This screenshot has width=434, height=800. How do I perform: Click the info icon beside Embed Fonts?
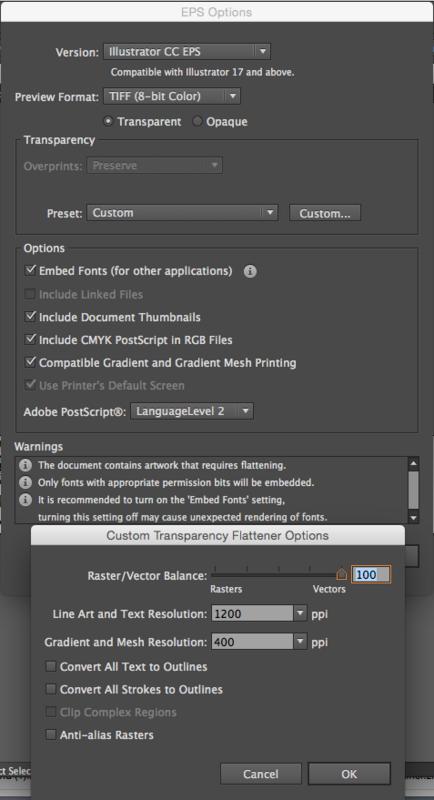(250, 271)
